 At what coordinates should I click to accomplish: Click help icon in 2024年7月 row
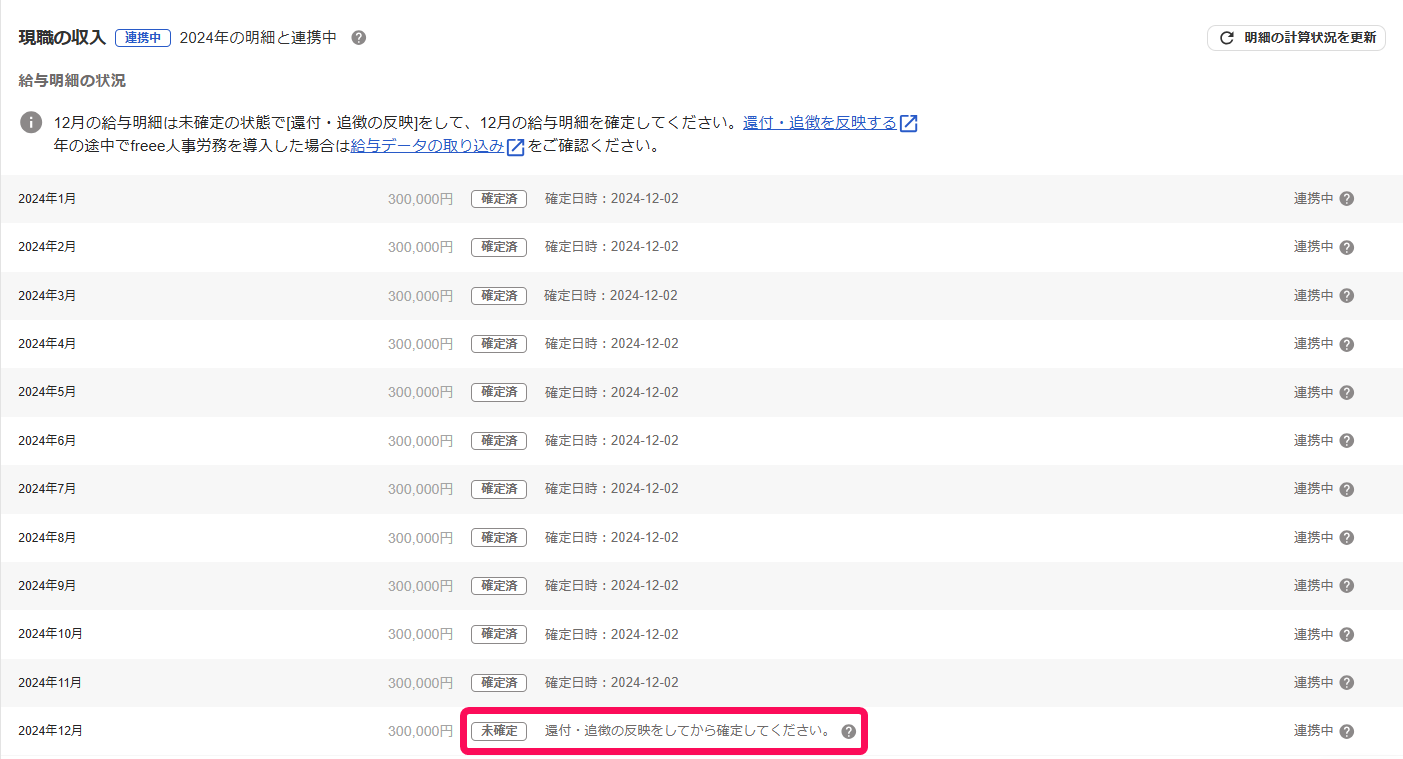pos(1347,489)
